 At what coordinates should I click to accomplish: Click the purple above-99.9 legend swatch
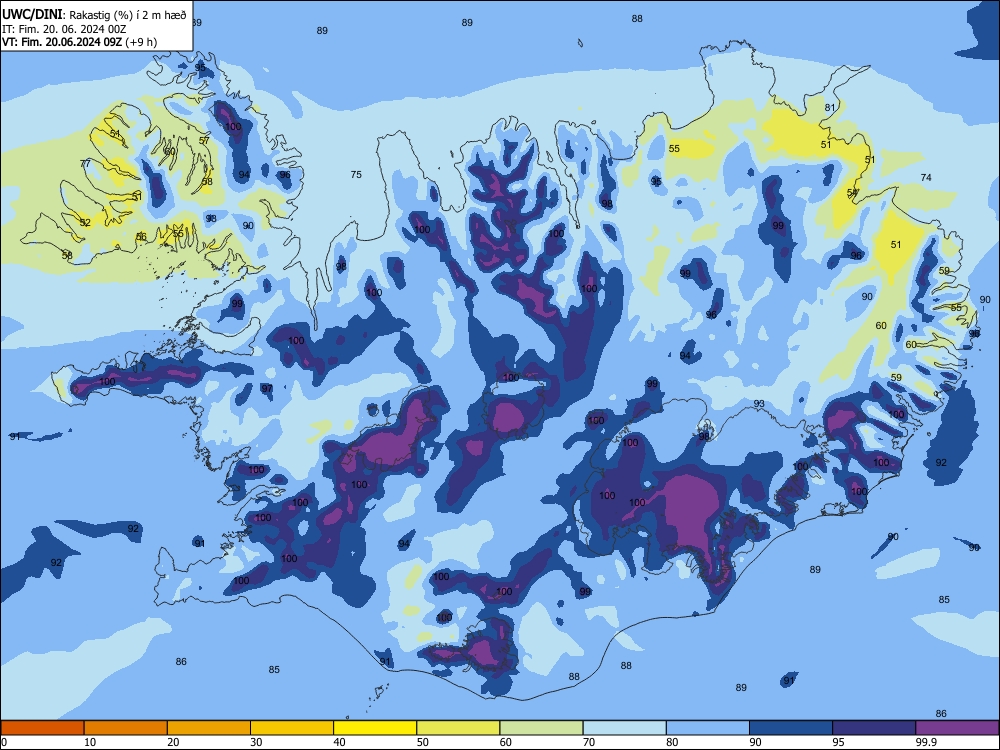pyautogui.click(x=957, y=728)
